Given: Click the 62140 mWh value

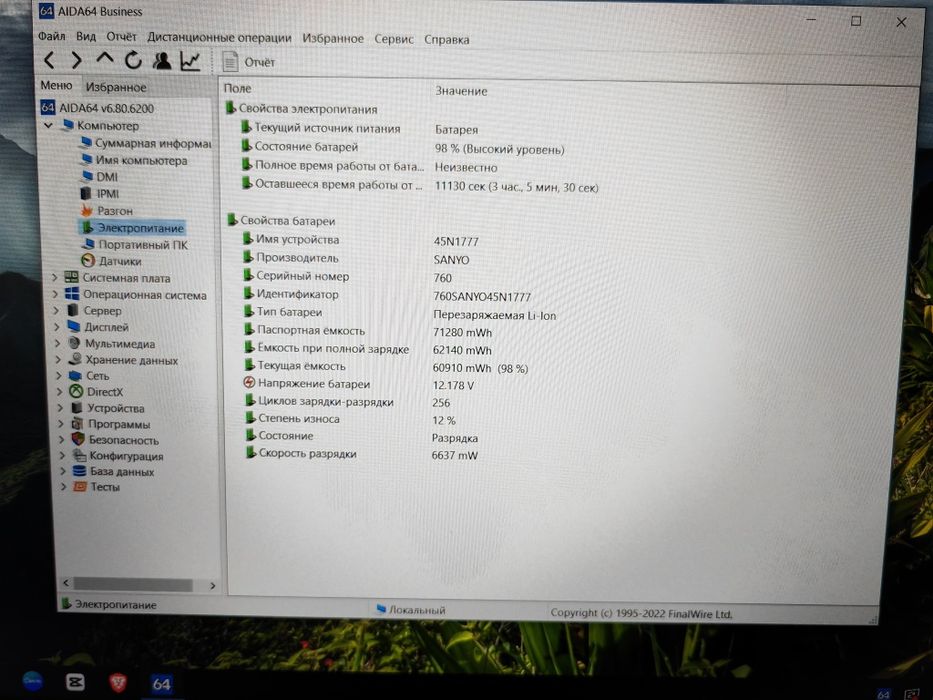Looking at the screenshot, I should point(462,351).
